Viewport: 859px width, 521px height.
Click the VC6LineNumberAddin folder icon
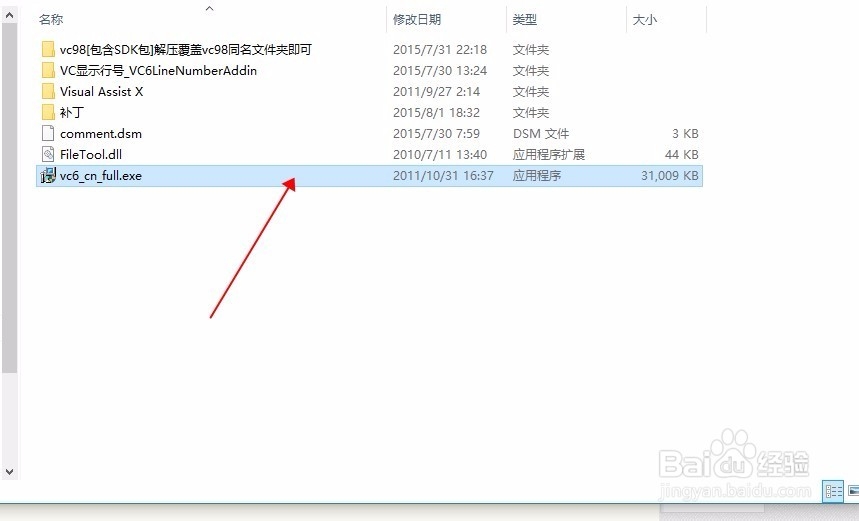click(x=48, y=70)
